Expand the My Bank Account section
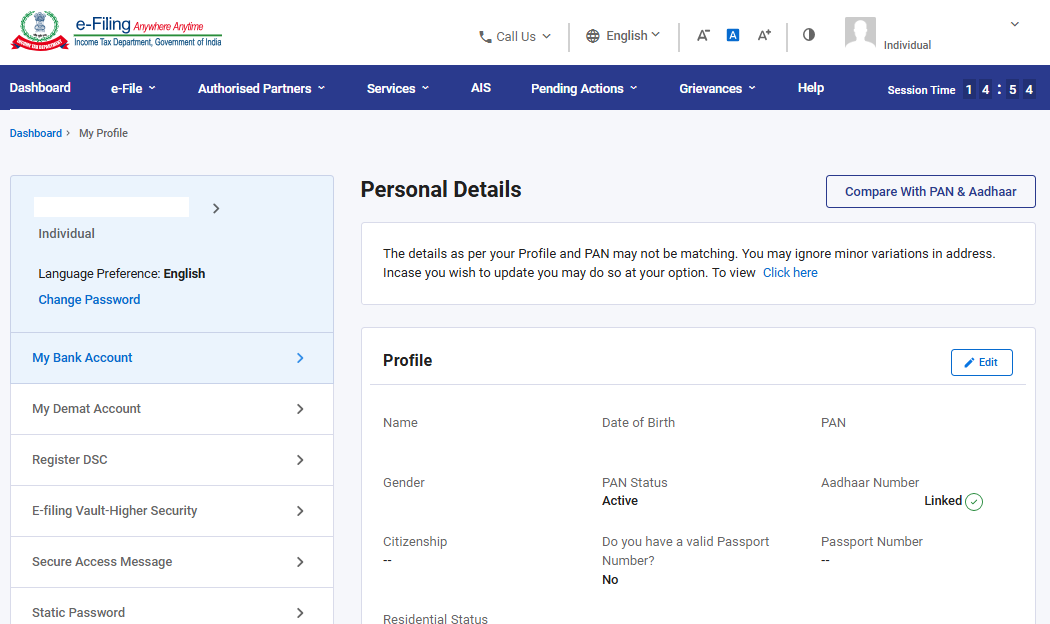Screen dimensions: 1050x624 coord(82,357)
